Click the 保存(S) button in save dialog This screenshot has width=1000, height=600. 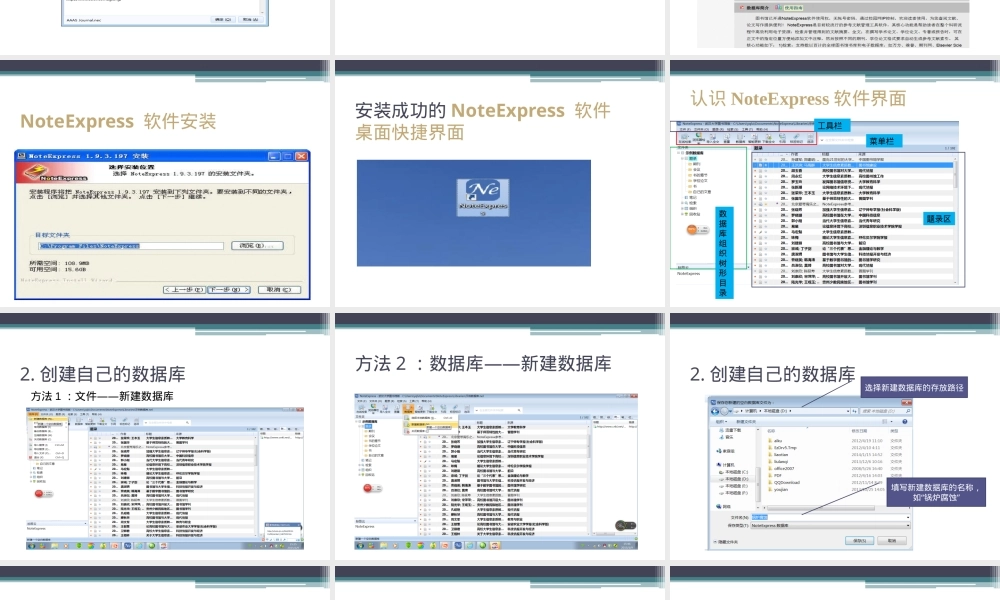pyautogui.click(x=860, y=540)
